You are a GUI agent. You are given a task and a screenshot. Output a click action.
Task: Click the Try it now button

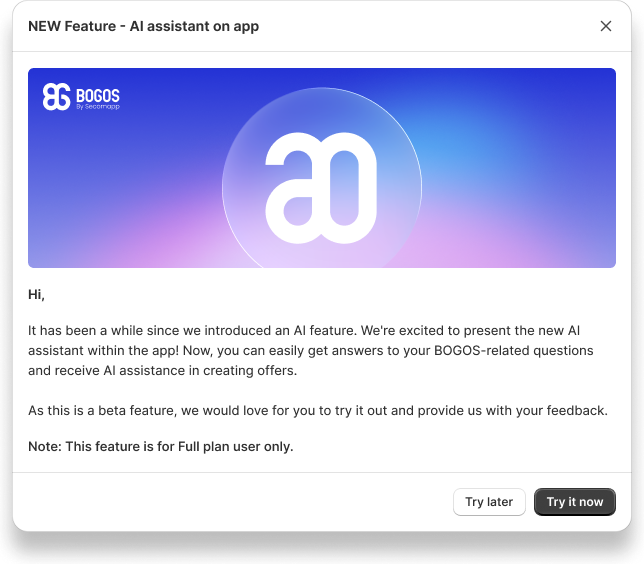(x=574, y=502)
